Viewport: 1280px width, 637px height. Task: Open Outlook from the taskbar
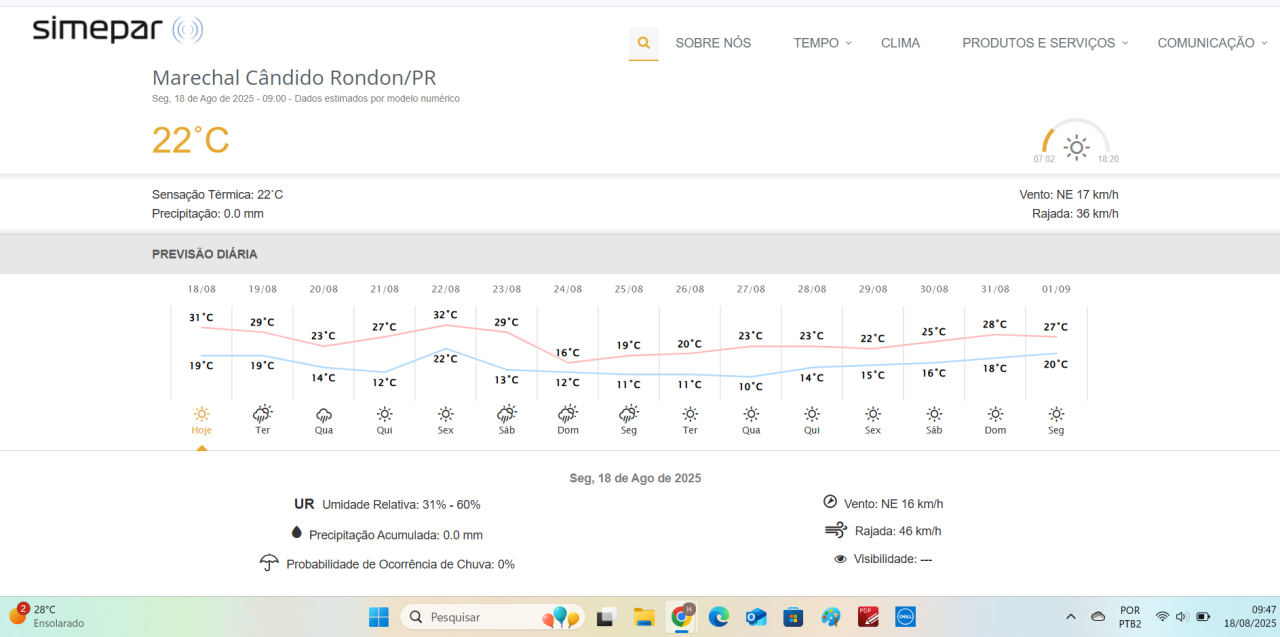tap(756, 617)
